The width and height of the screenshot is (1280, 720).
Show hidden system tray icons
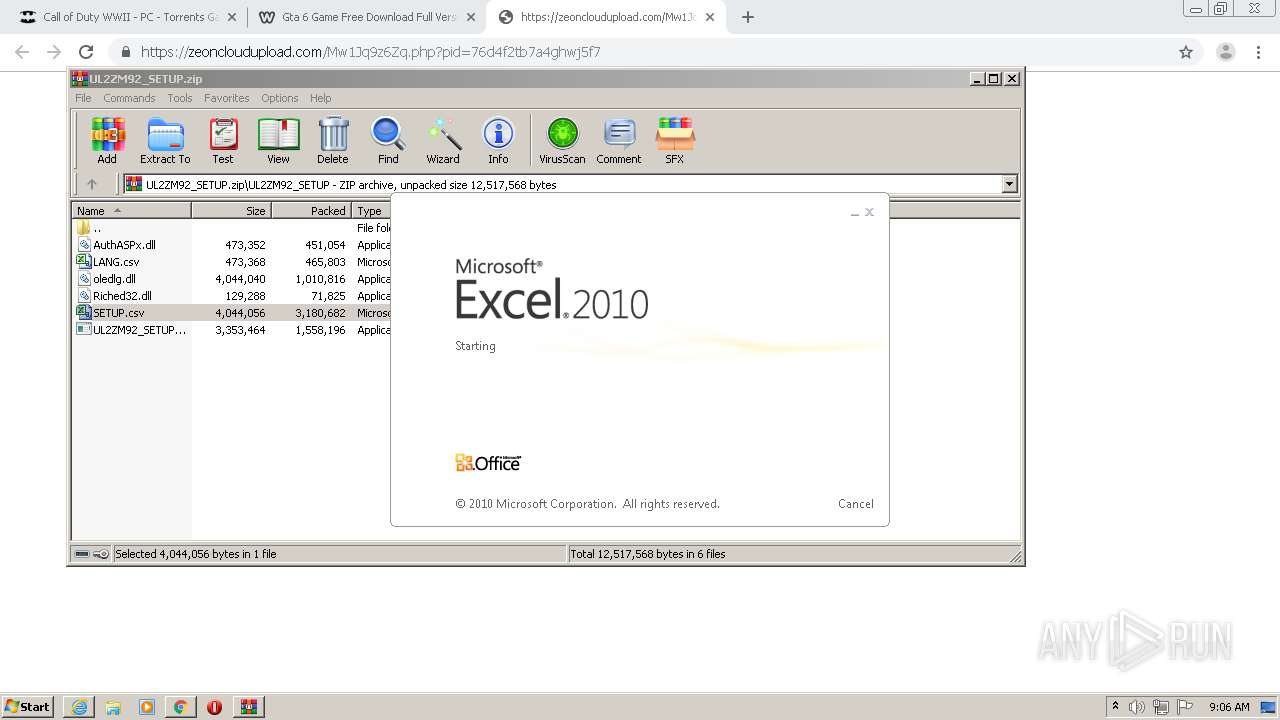click(1115, 707)
